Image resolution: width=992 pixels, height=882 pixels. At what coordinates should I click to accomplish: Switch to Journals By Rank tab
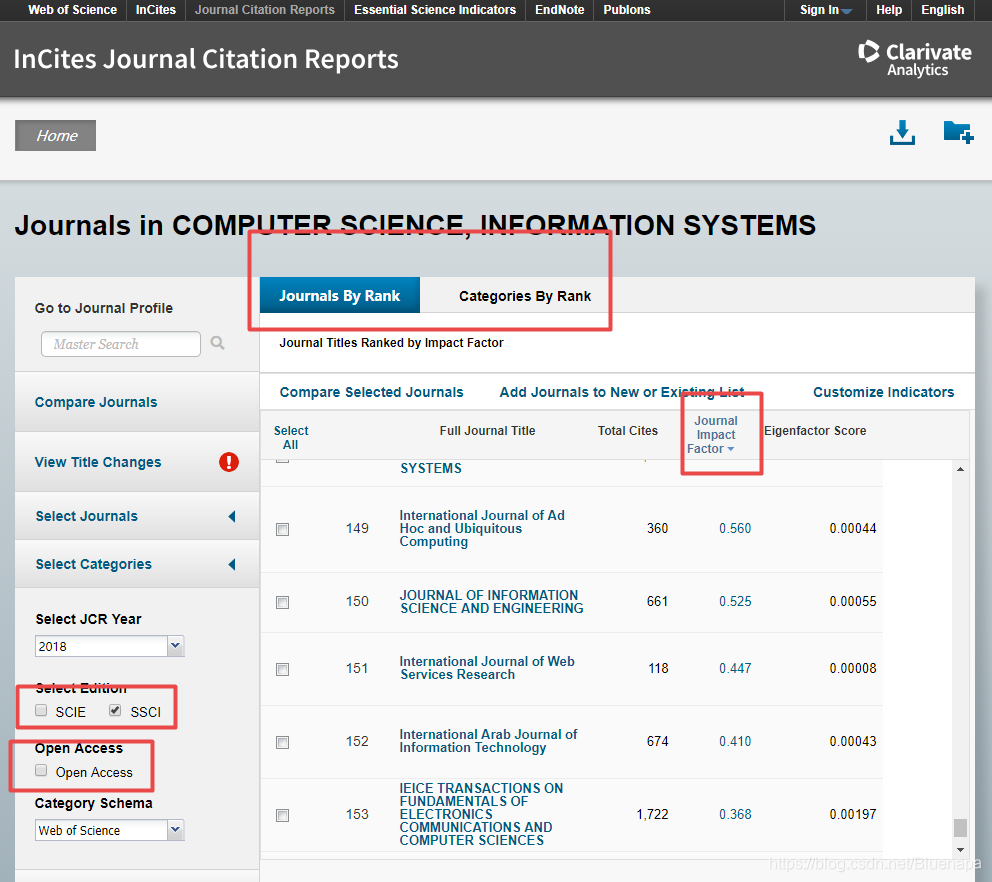click(340, 295)
